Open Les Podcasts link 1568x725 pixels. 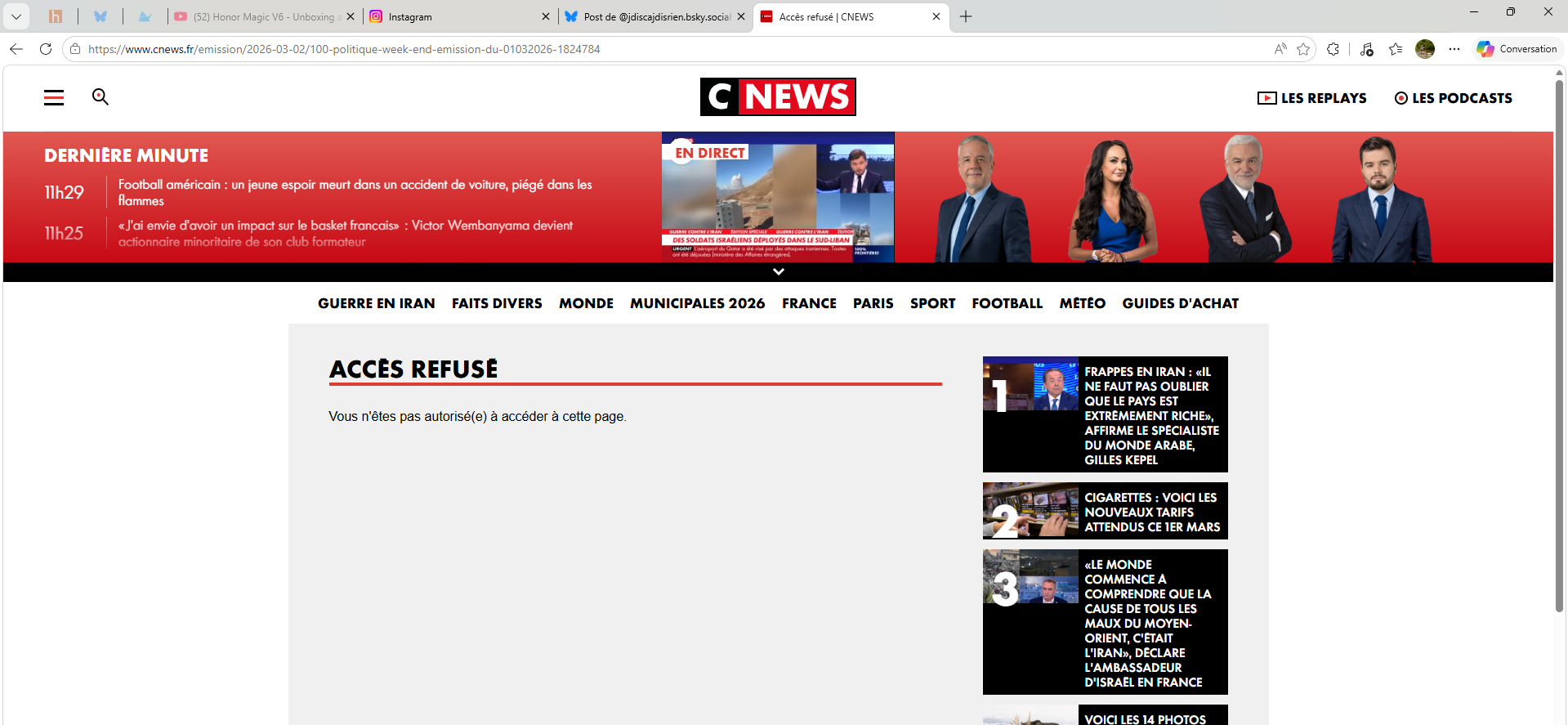pos(1453,98)
